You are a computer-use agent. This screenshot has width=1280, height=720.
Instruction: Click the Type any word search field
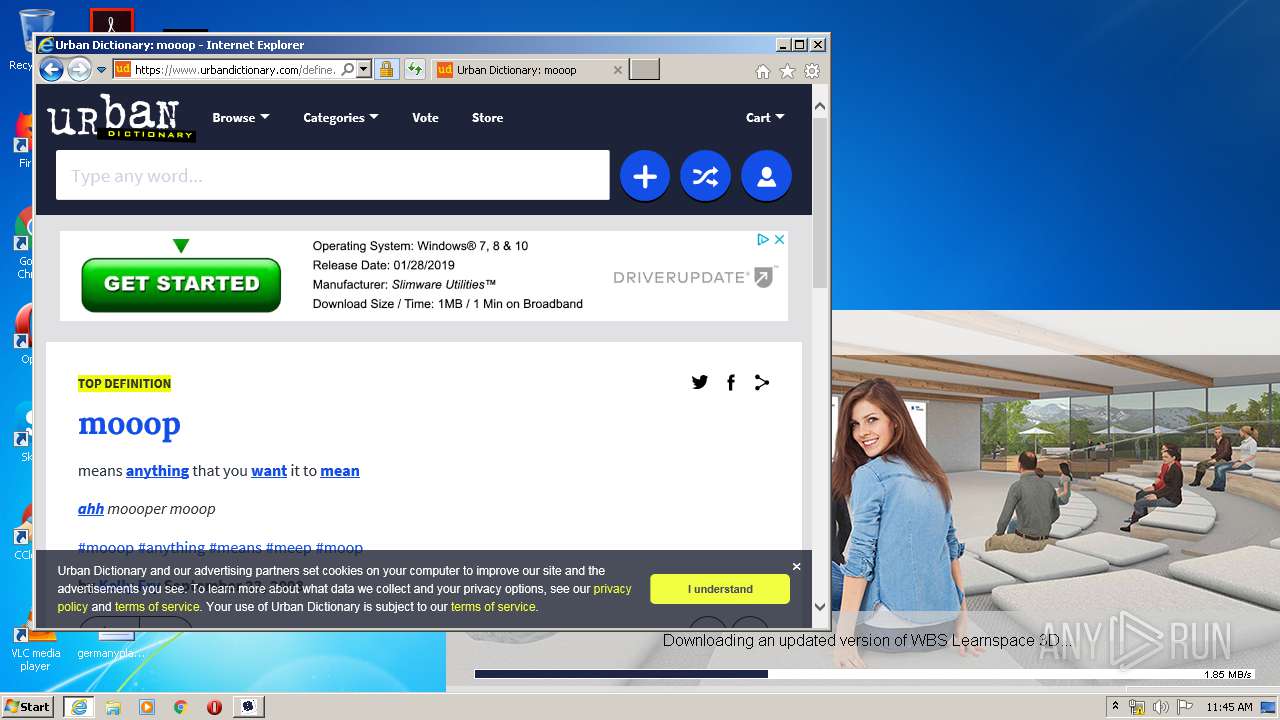click(332, 176)
